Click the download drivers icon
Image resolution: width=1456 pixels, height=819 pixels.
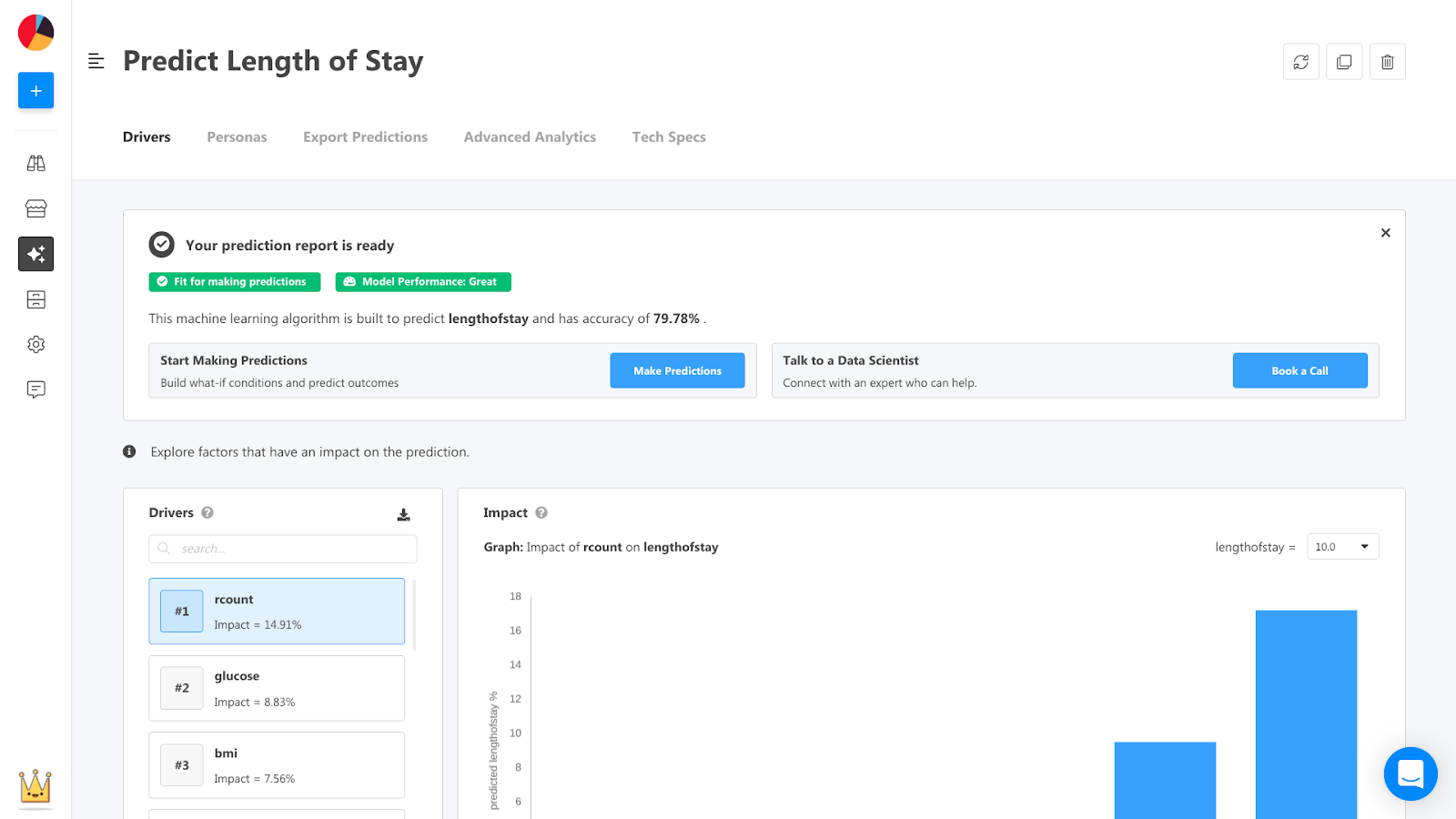(x=403, y=515)
